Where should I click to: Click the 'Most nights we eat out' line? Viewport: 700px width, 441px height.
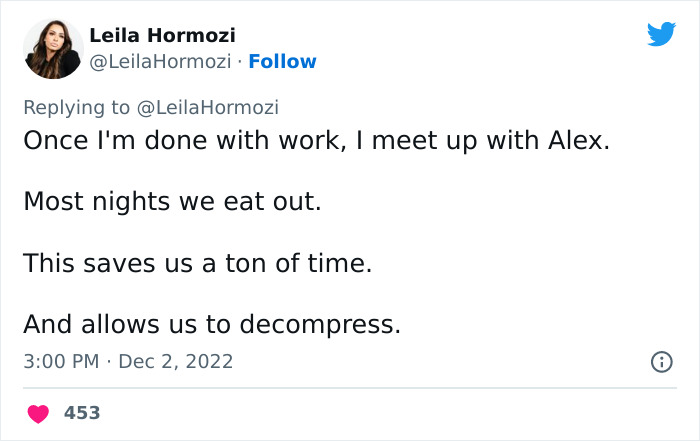point(173,202)
